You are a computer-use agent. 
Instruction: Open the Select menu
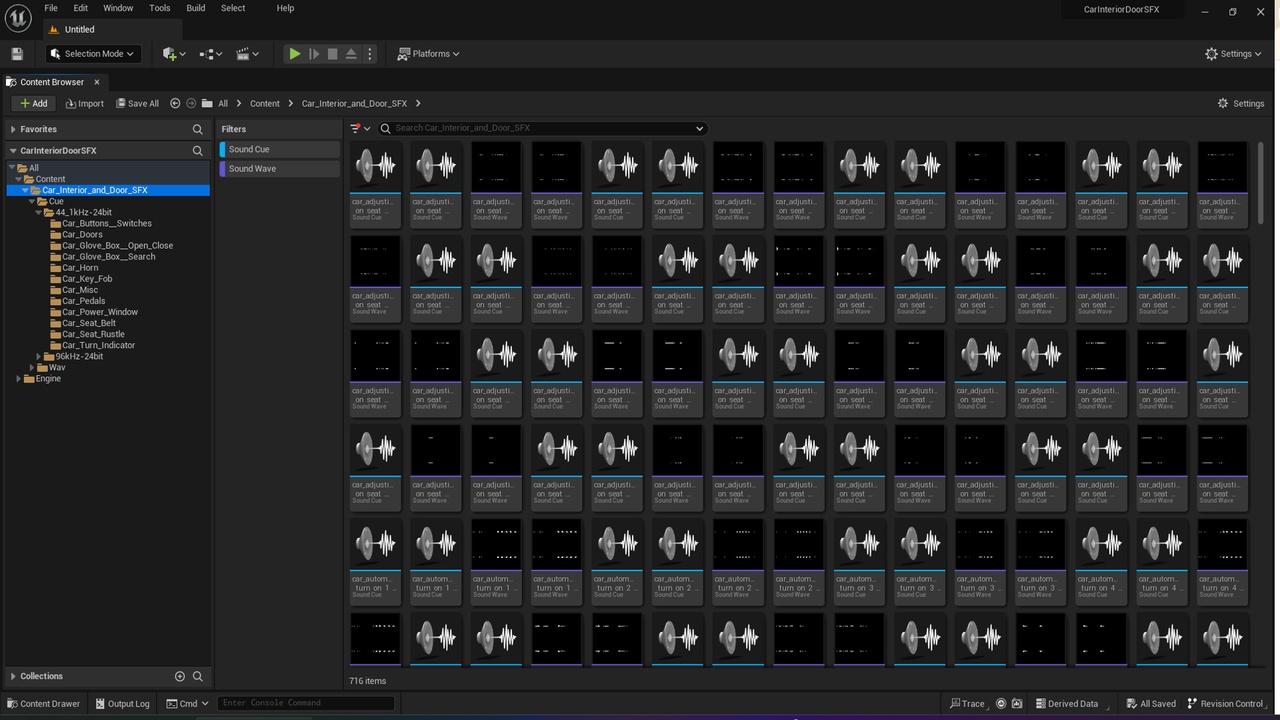click(x=233, y=8)
